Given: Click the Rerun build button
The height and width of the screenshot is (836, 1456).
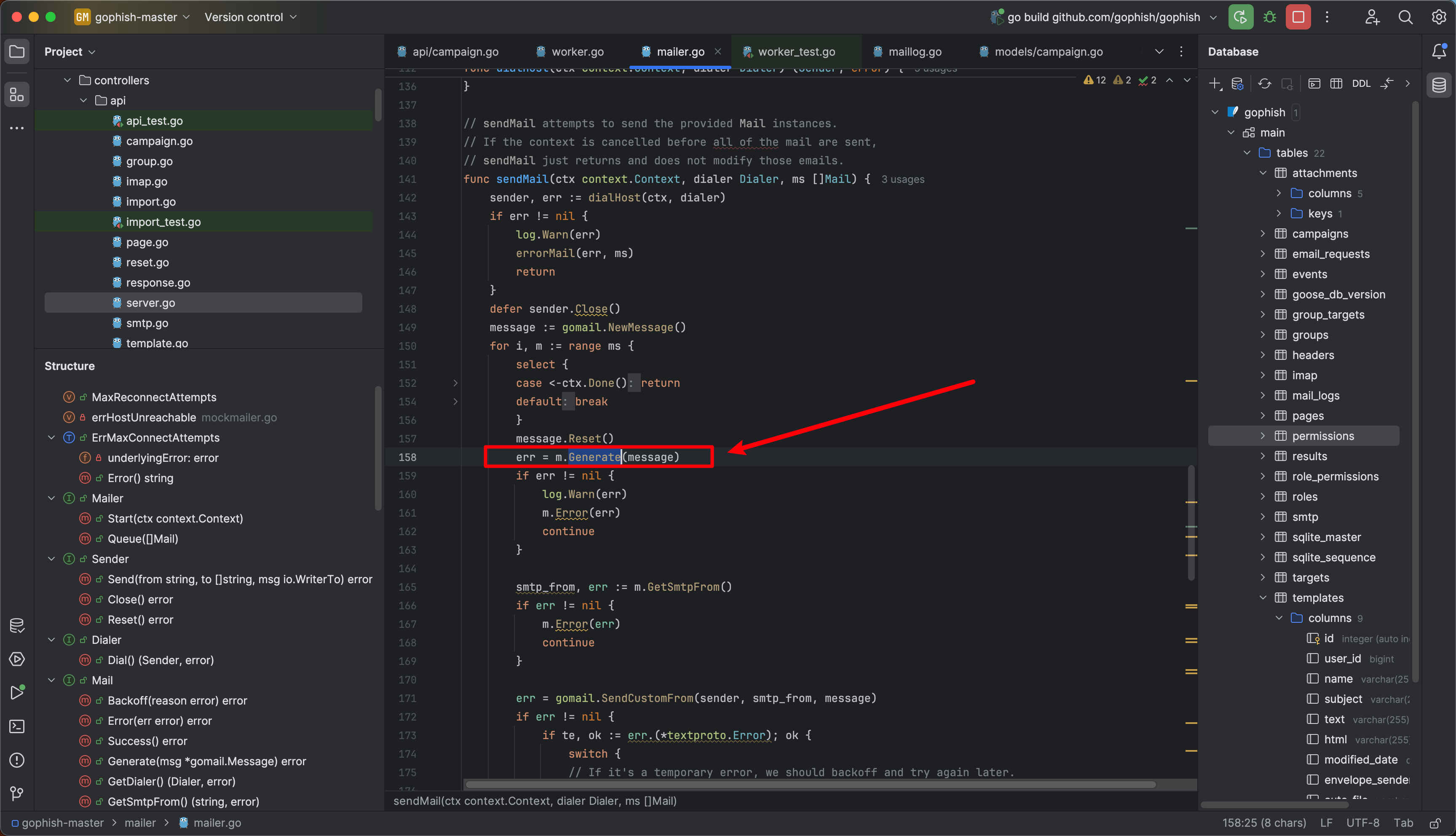Looking at the screenshot, I should [1240, 17].
